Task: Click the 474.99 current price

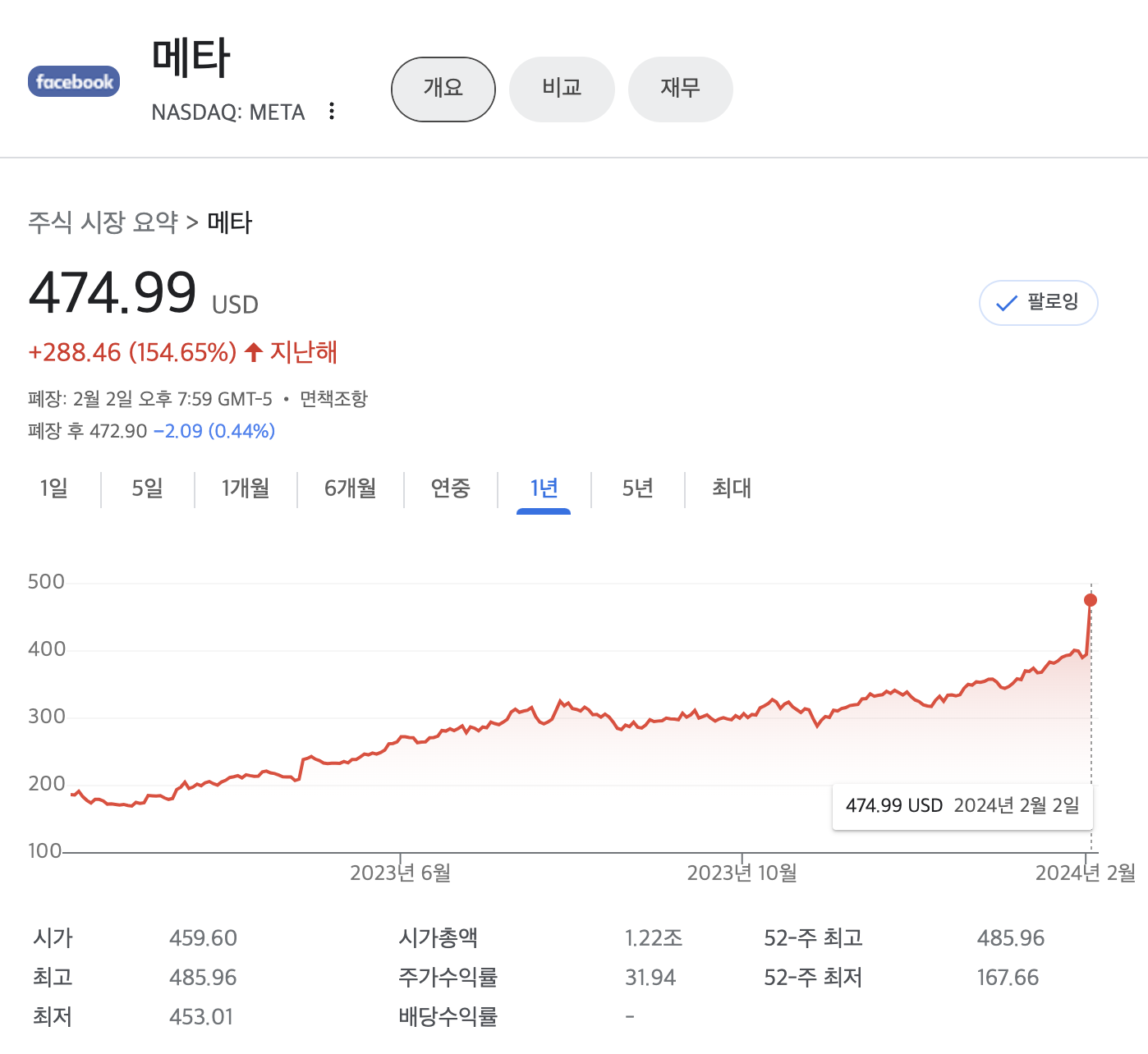Action: tap(113, 293)
